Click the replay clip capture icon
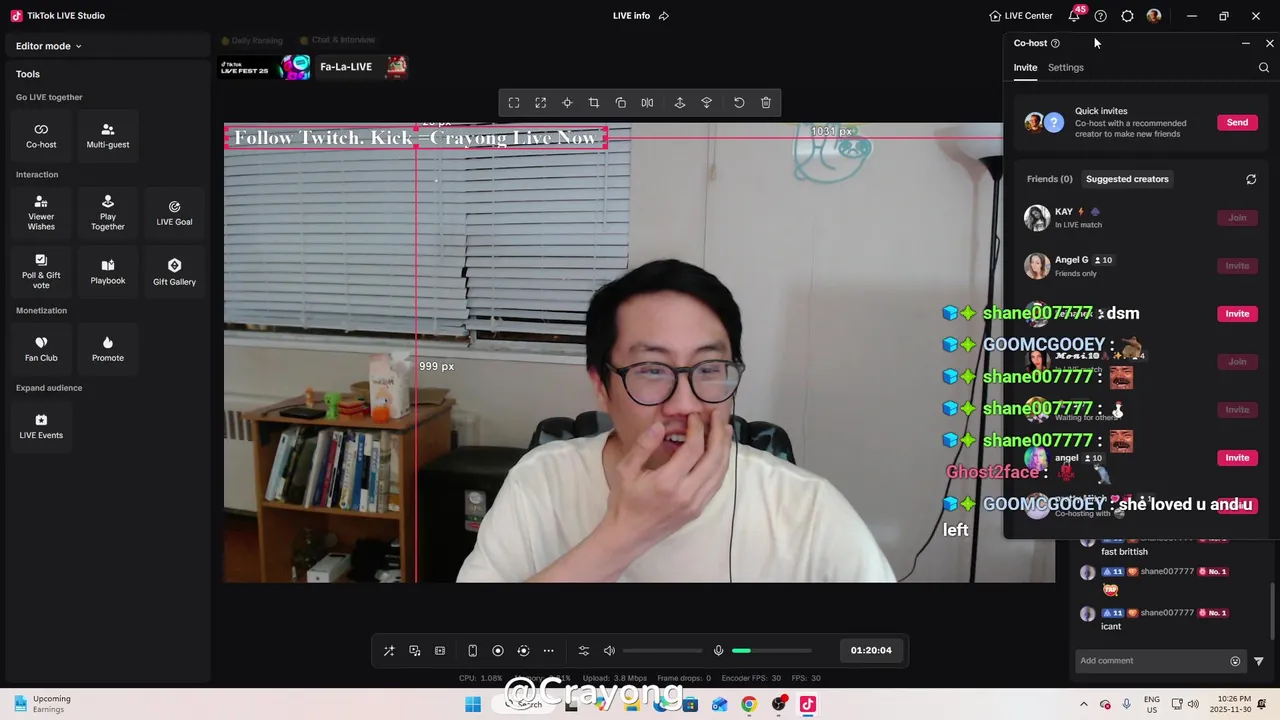 pos(523,651)
